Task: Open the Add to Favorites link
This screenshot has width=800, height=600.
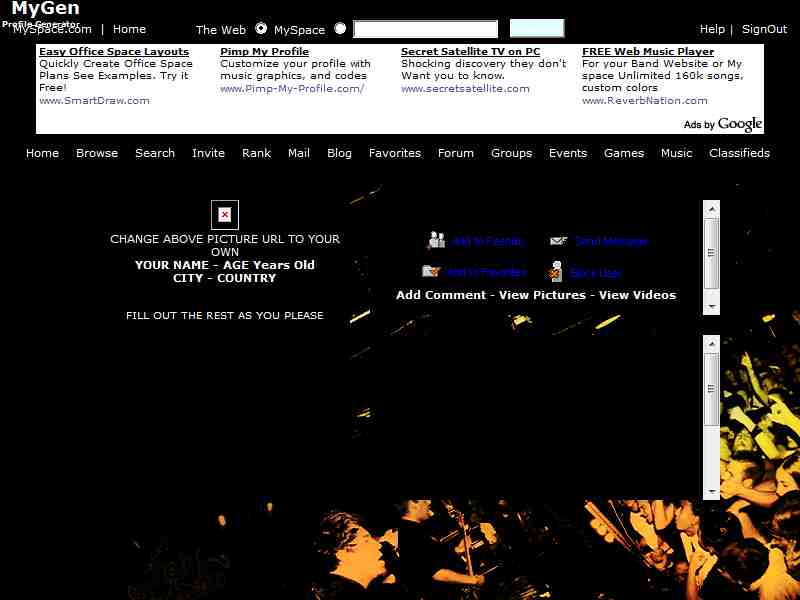Action: [487, 272]
